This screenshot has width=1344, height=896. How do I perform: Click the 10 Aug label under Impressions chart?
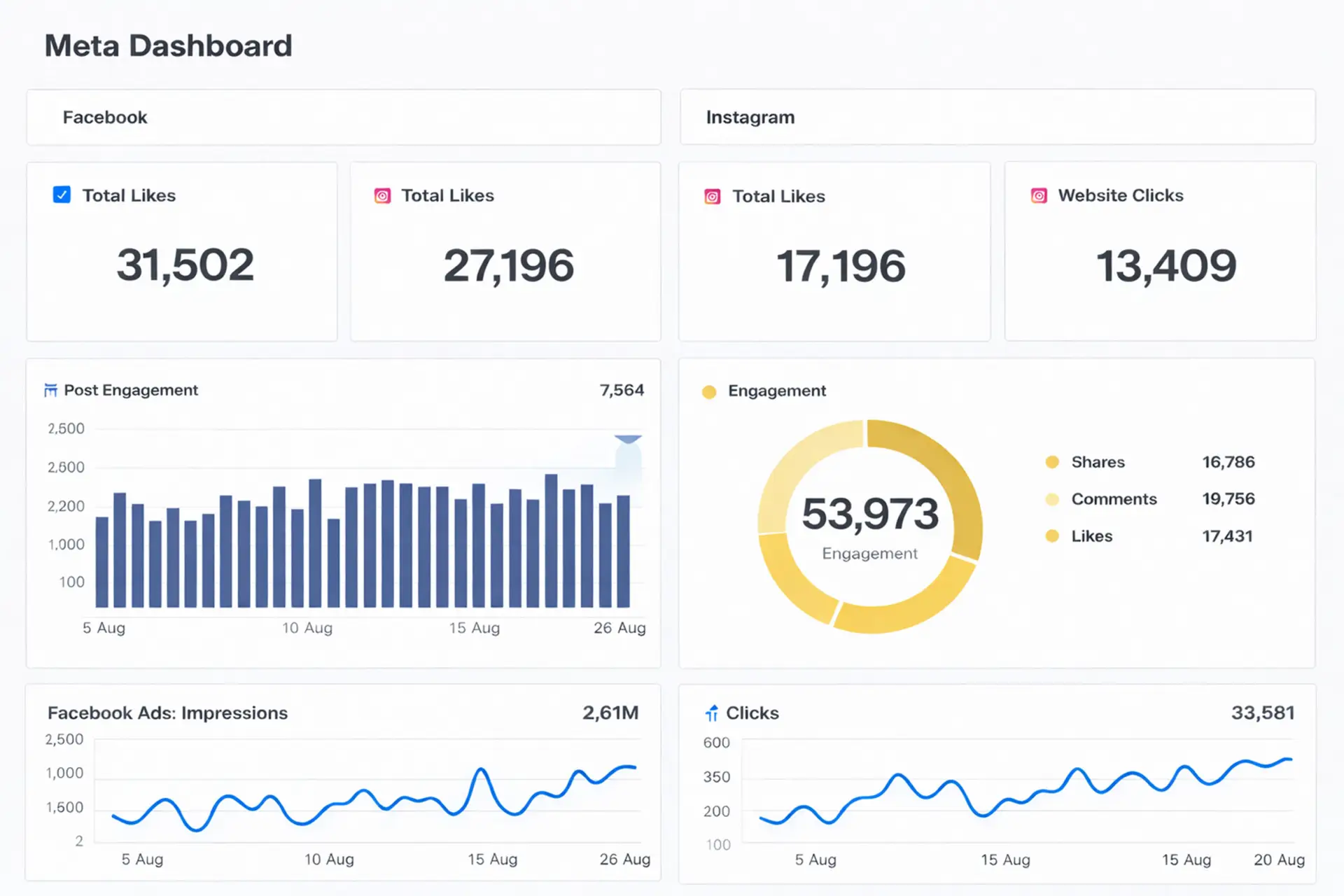pyautogui.click(x=329, y=859)
